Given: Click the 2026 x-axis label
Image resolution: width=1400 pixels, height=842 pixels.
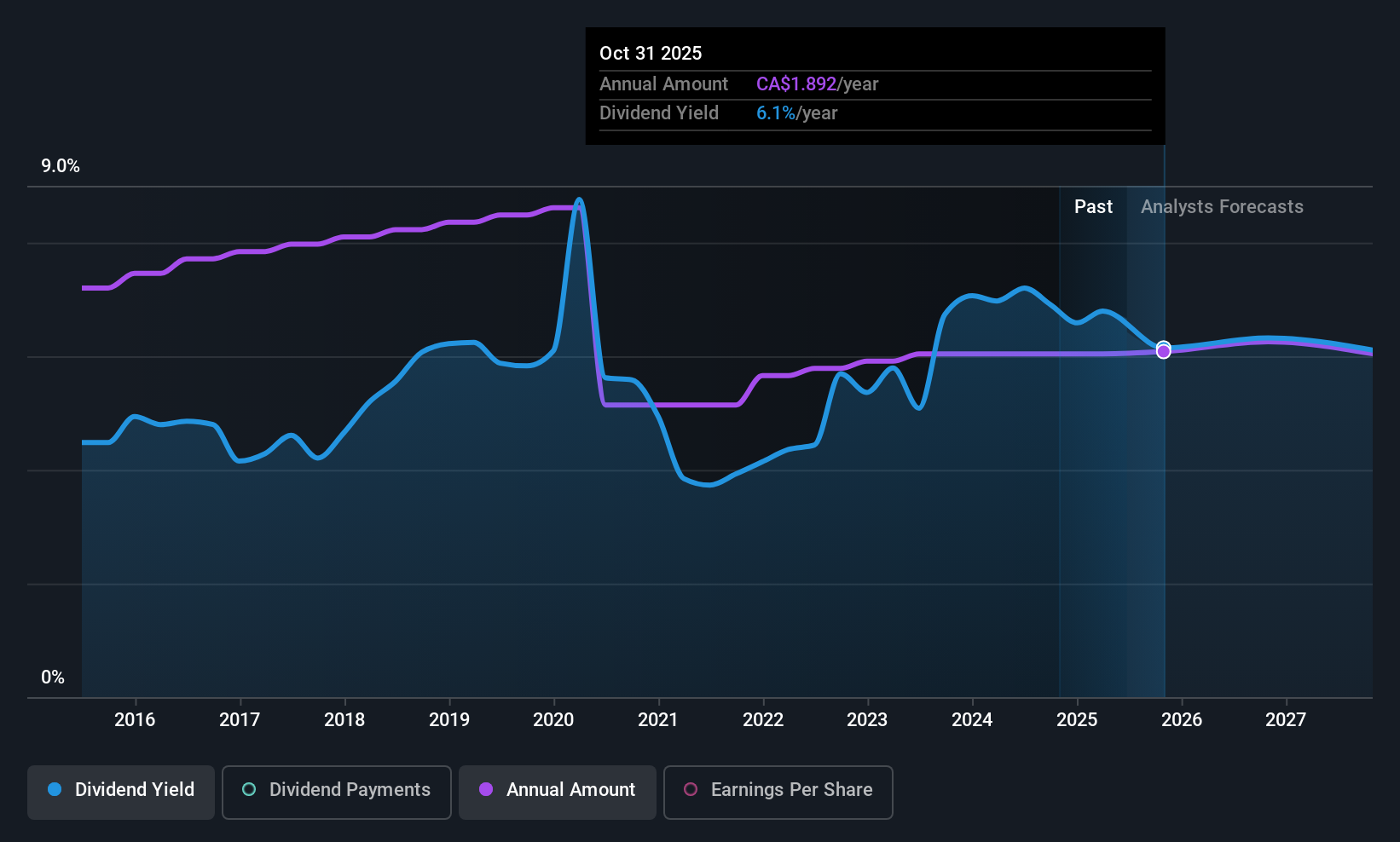Looking at the screenshot, I should click(1182, 720).
